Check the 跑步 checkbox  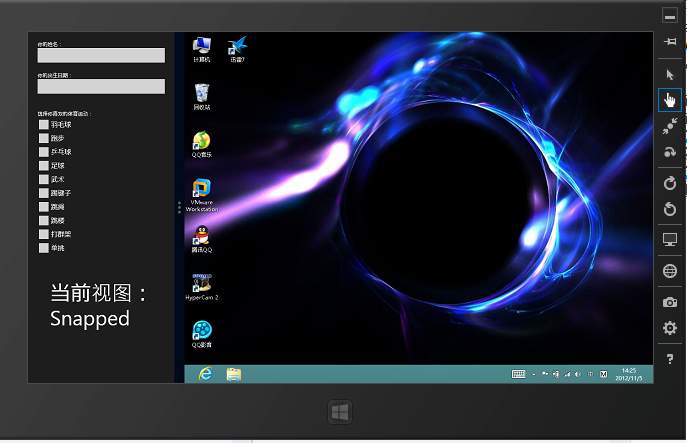click(x=44, y=138)
